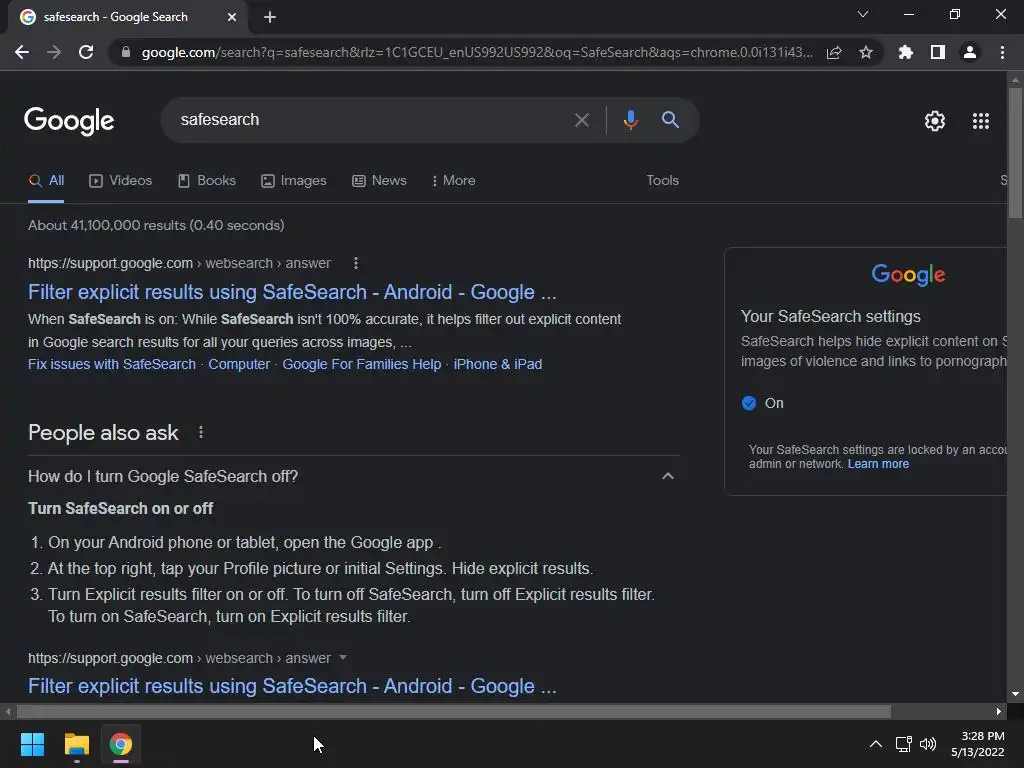This screenshot has width=1024, height=768.
Task: Close the safesearch Google Search tab
Action: [232, 17]
